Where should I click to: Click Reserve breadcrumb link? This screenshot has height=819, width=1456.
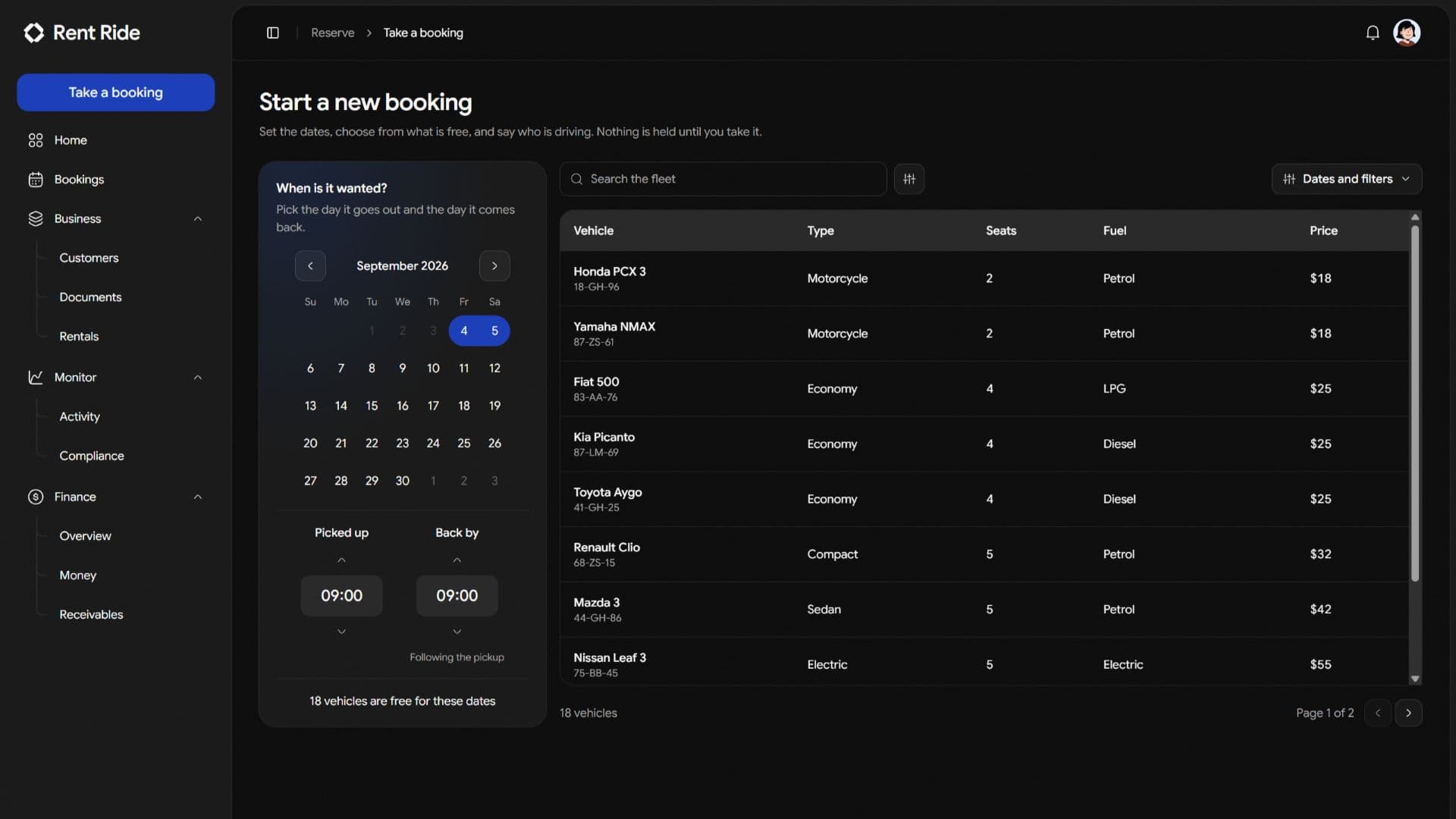point(332,33)
